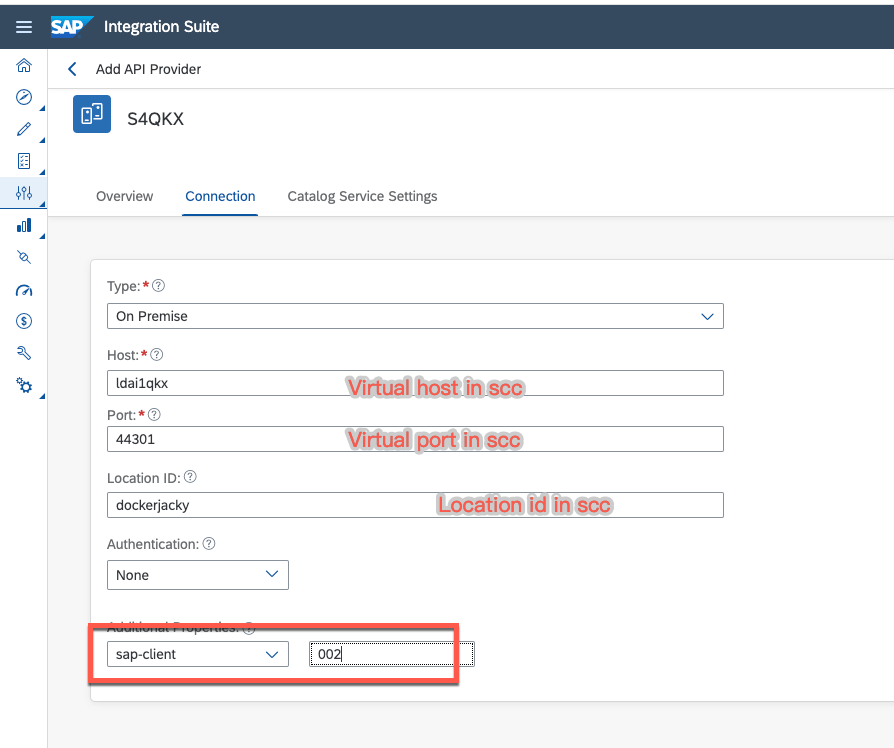Open the Authentication dropdown showing None
894x748 pixels.
pos(198,575)
